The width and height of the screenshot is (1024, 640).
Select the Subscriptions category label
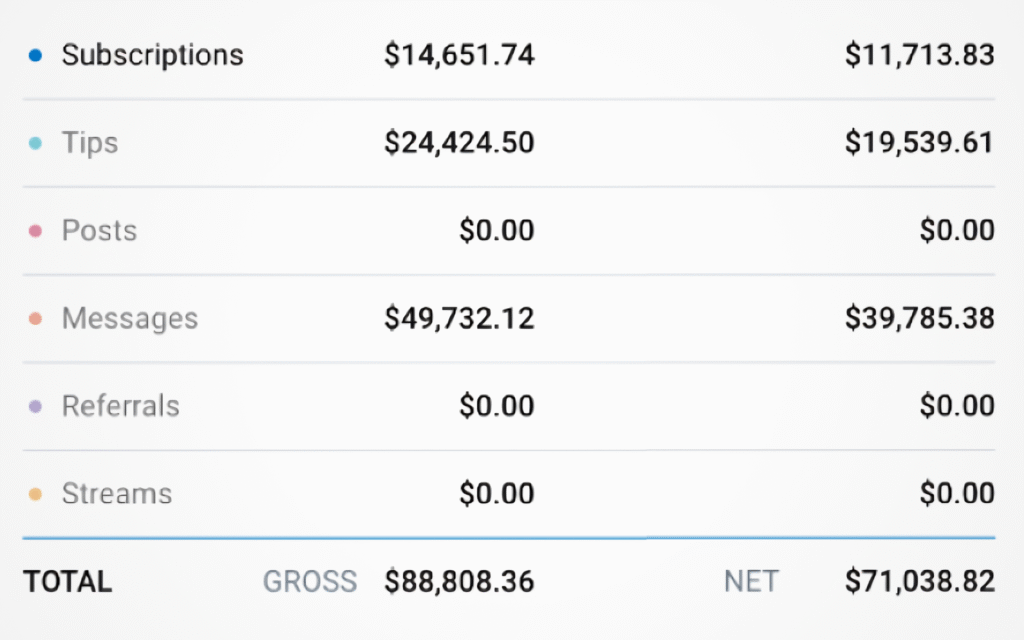coord(152,55)
